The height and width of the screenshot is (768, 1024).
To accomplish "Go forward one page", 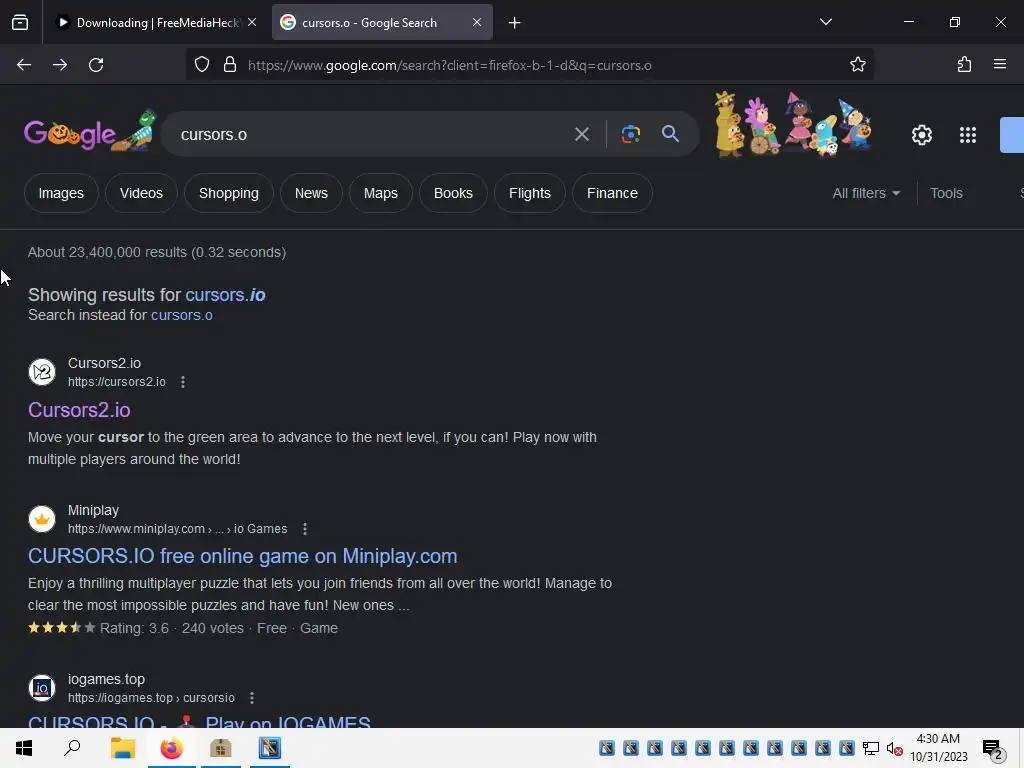I will coord(60,65).
